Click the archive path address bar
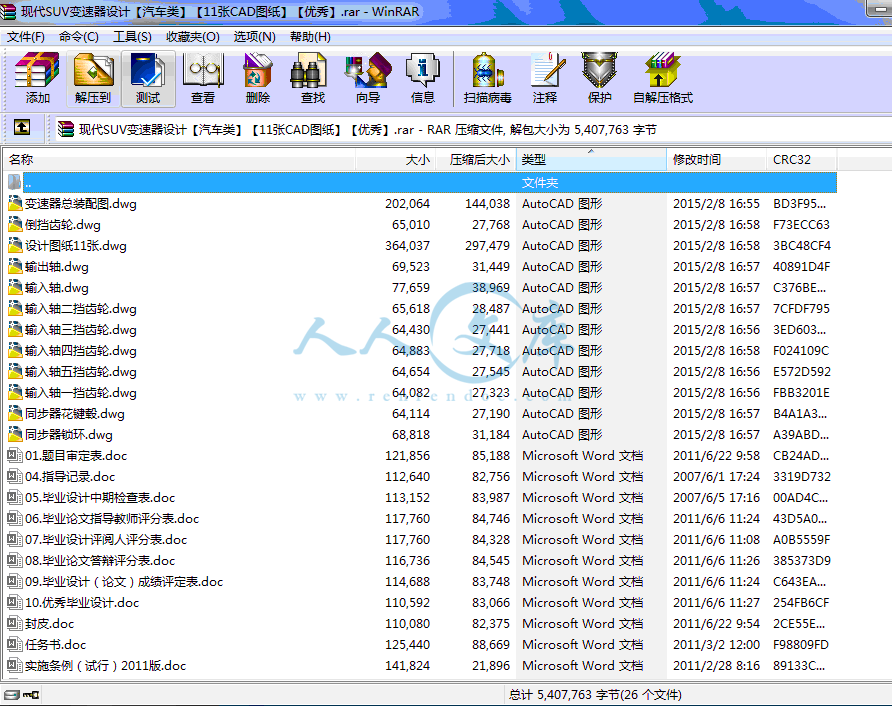Image resolution: width=892 pixels, height=706 pixels. click(472, 130)
